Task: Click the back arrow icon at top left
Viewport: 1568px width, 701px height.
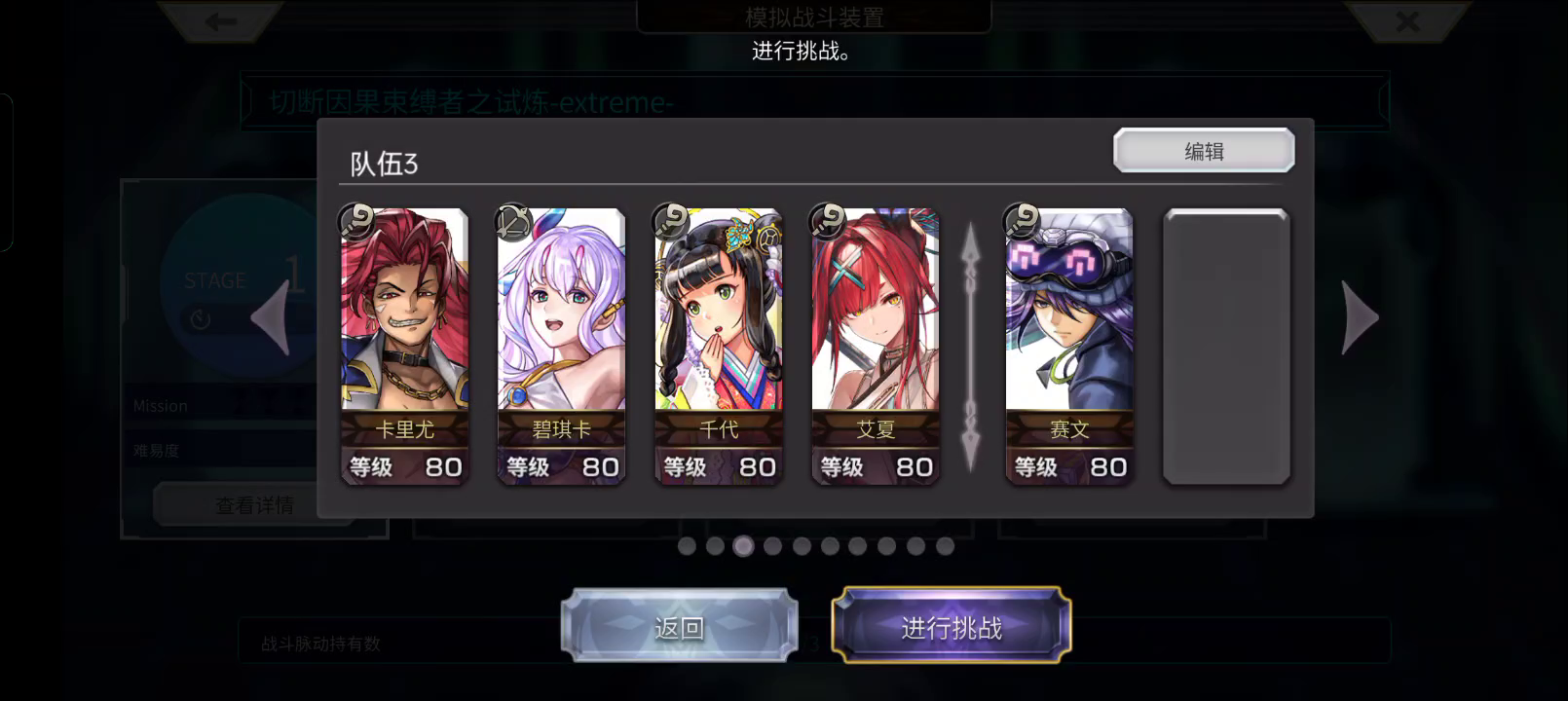Action: click(220, 20)
